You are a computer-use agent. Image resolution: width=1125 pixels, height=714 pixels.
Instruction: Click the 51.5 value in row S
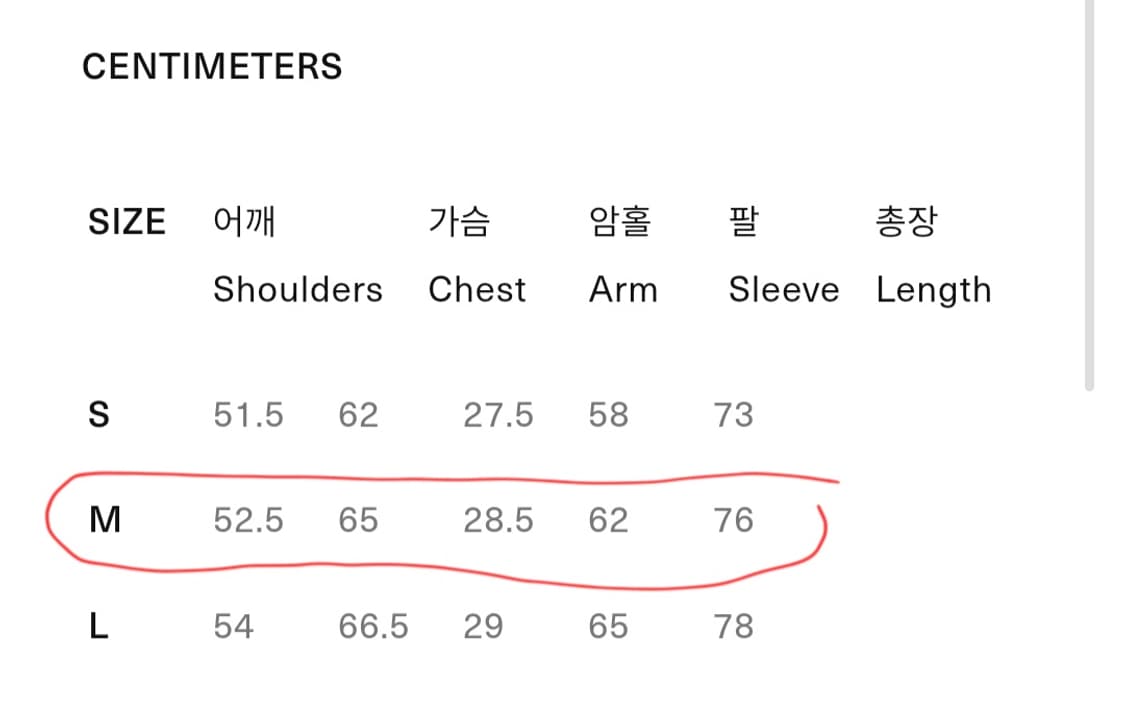tap(248, 415)
